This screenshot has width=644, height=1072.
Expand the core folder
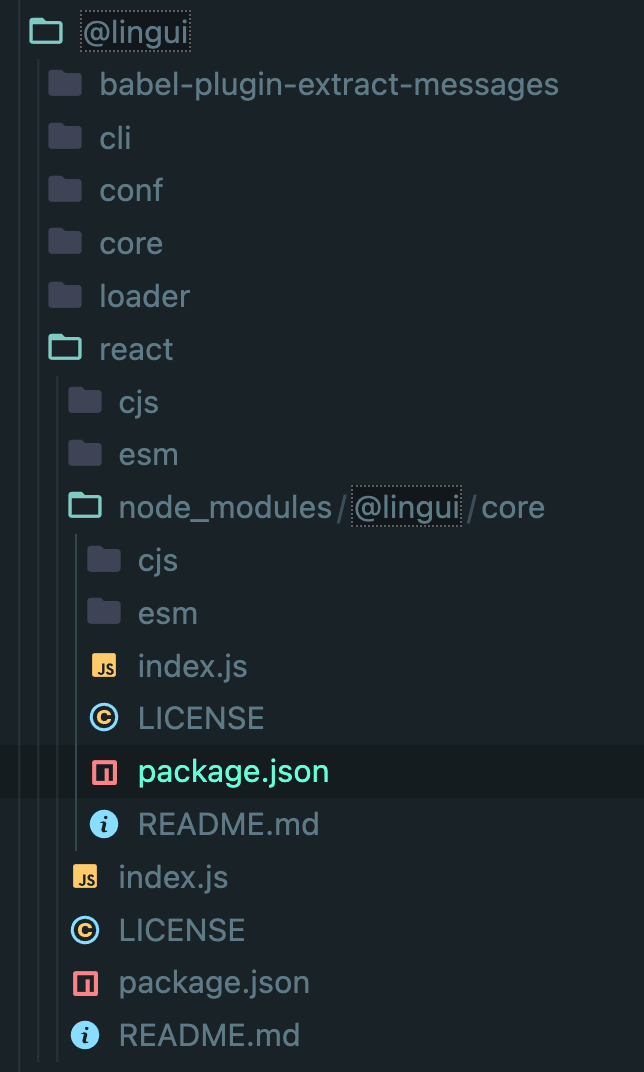[132, 242]
